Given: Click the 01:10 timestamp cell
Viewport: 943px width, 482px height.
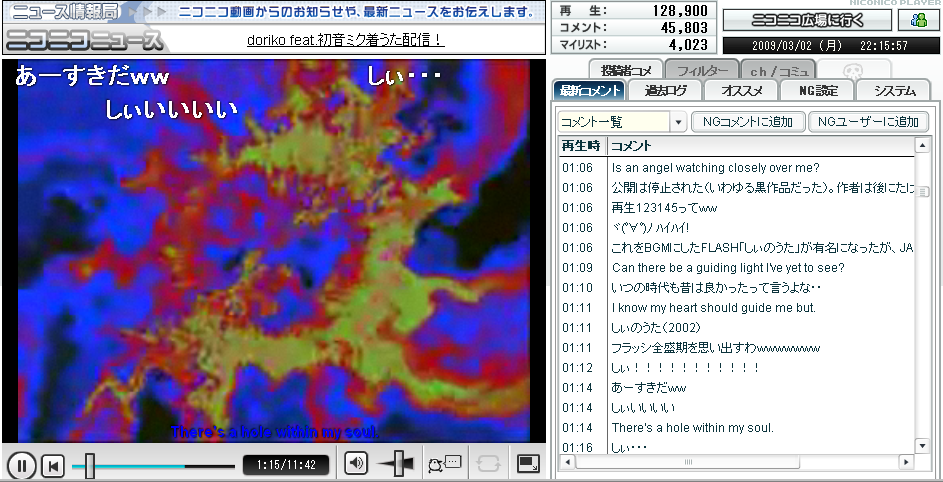Looking at the screenshot, I should pos(577,288).
